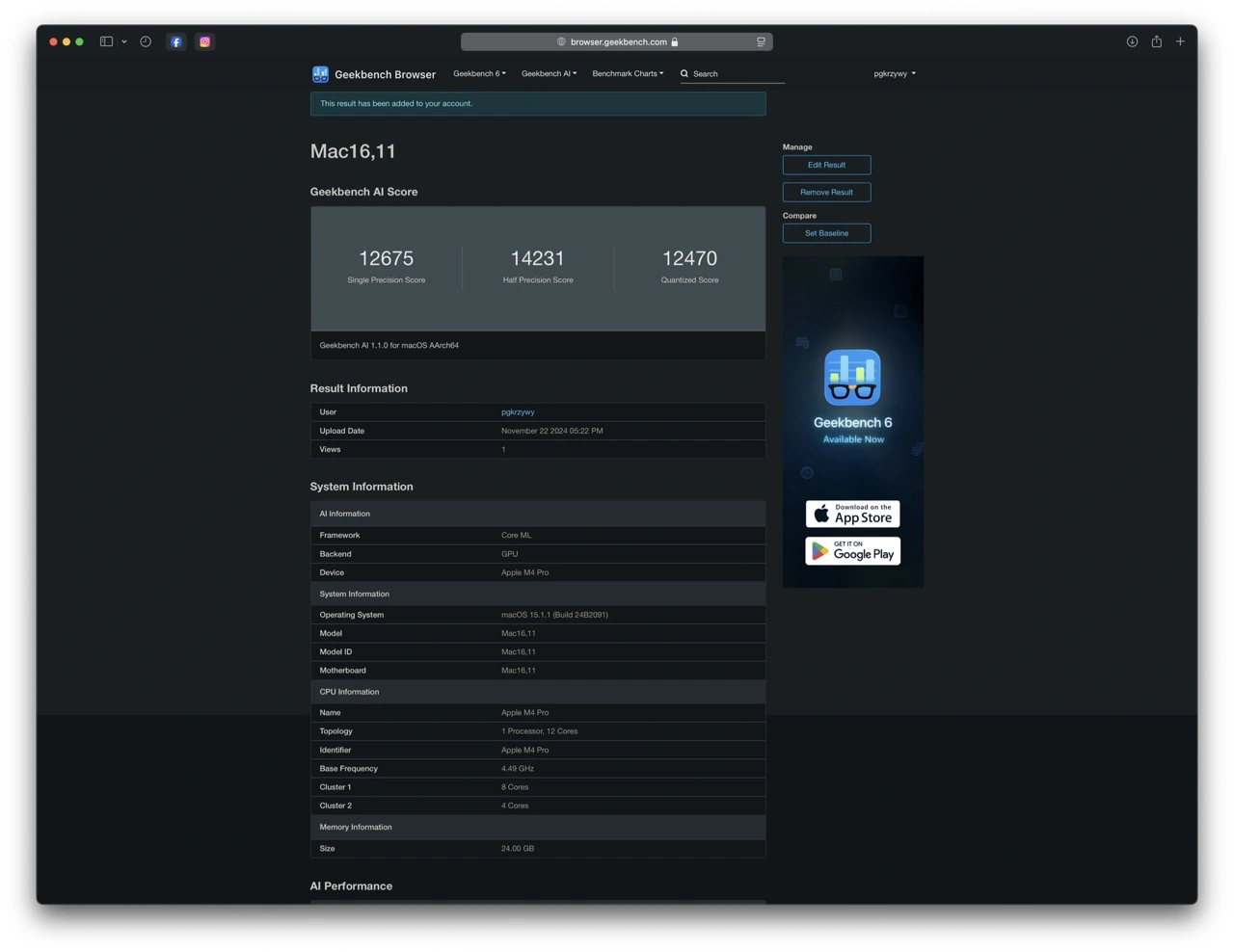
Task: Go to Geekbench Browser home link
Action: click(x=385, y=74)
